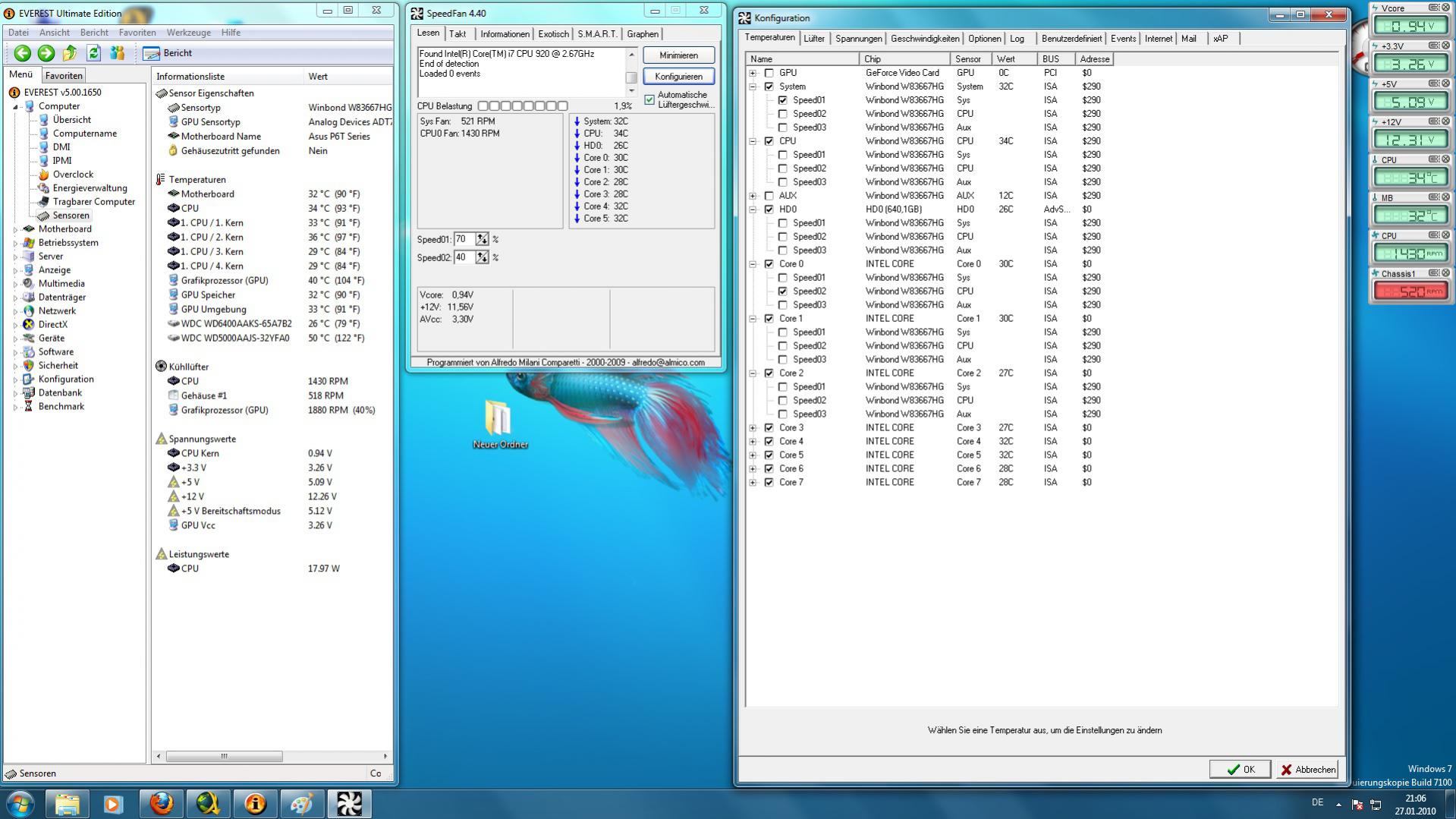Click the green back arrow in EVEREST toolbar

22,53
